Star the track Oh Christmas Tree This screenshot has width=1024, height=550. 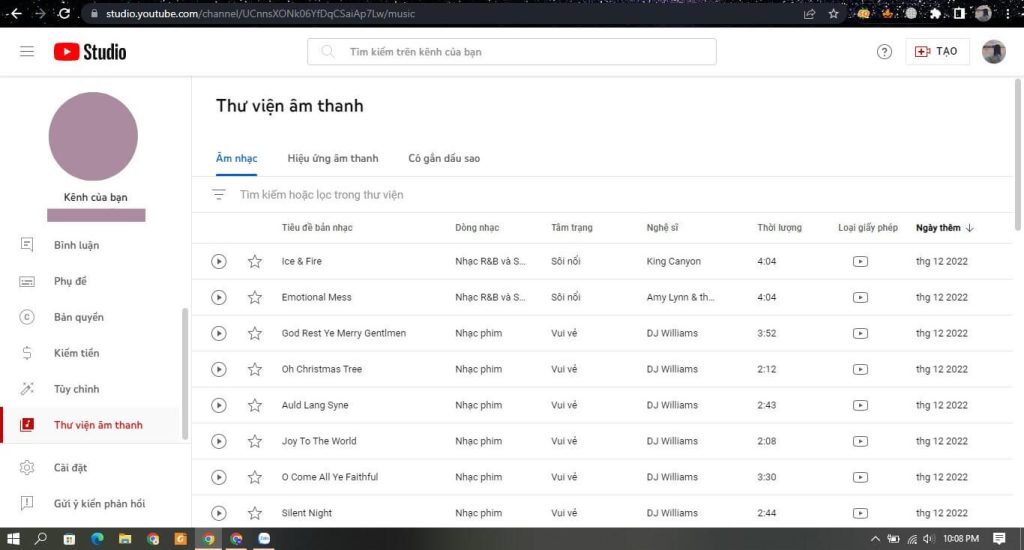point(255,369)
